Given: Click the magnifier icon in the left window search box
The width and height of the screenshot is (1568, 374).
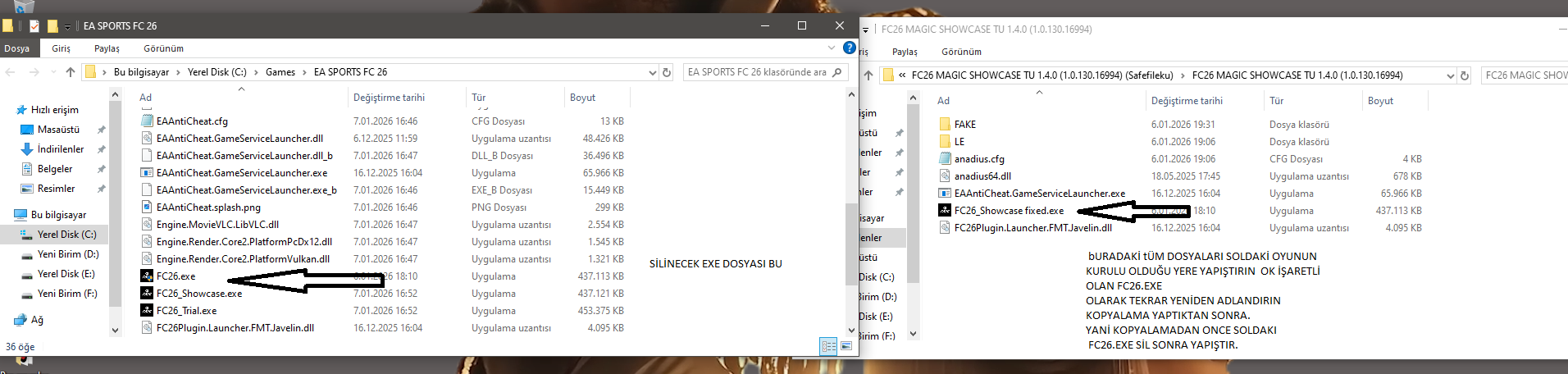Looking at the screenshot, I should 837,72.
